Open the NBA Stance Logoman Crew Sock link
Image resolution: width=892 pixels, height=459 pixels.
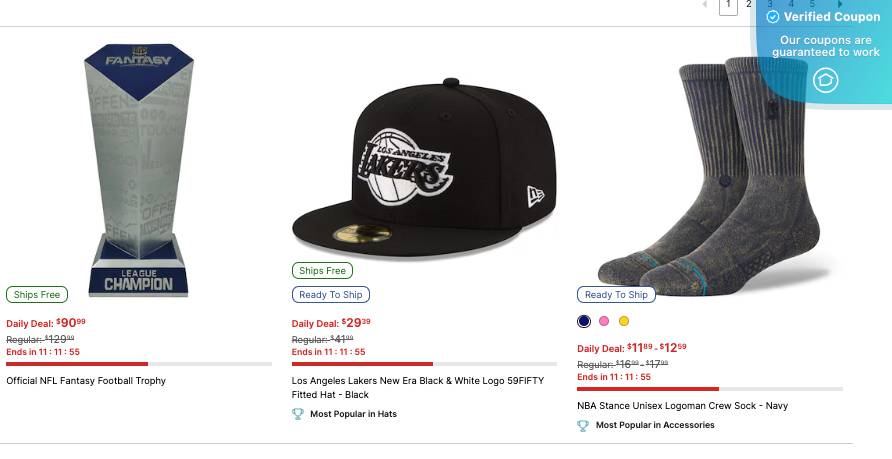click(x=683, y=406)
